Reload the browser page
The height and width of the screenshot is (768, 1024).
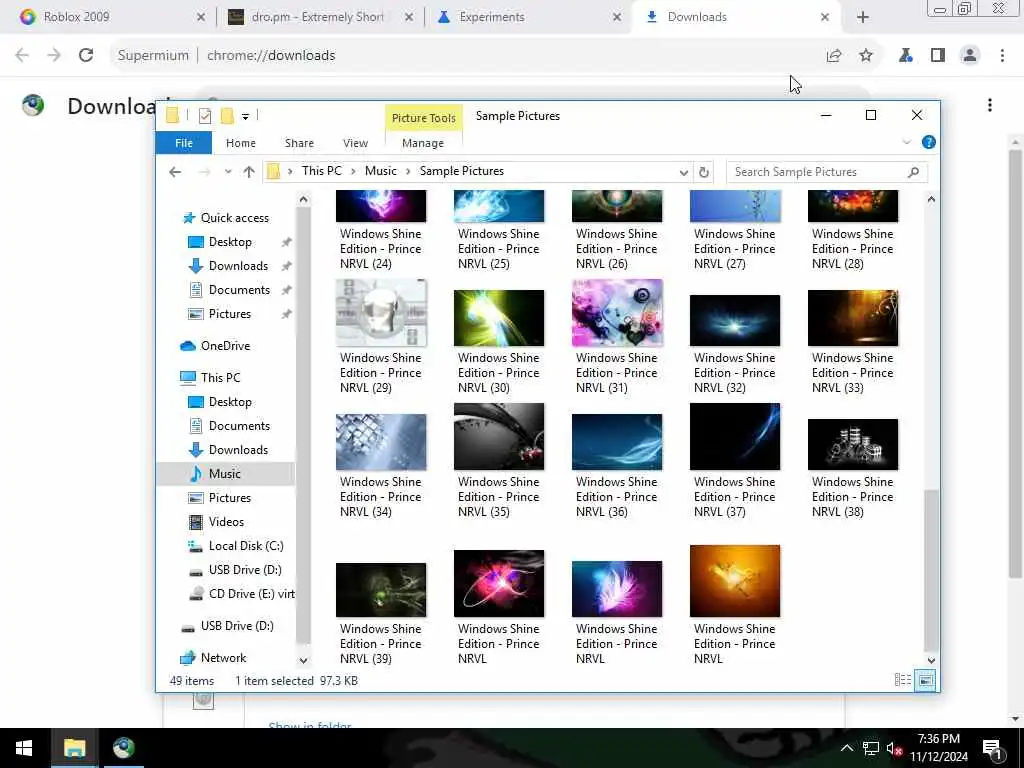point(86,56)
